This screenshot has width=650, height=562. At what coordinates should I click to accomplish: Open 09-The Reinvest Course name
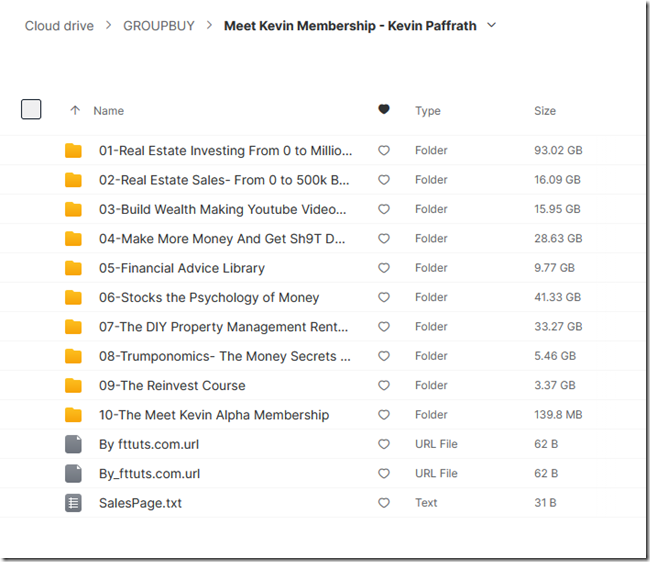click(172, 385)
